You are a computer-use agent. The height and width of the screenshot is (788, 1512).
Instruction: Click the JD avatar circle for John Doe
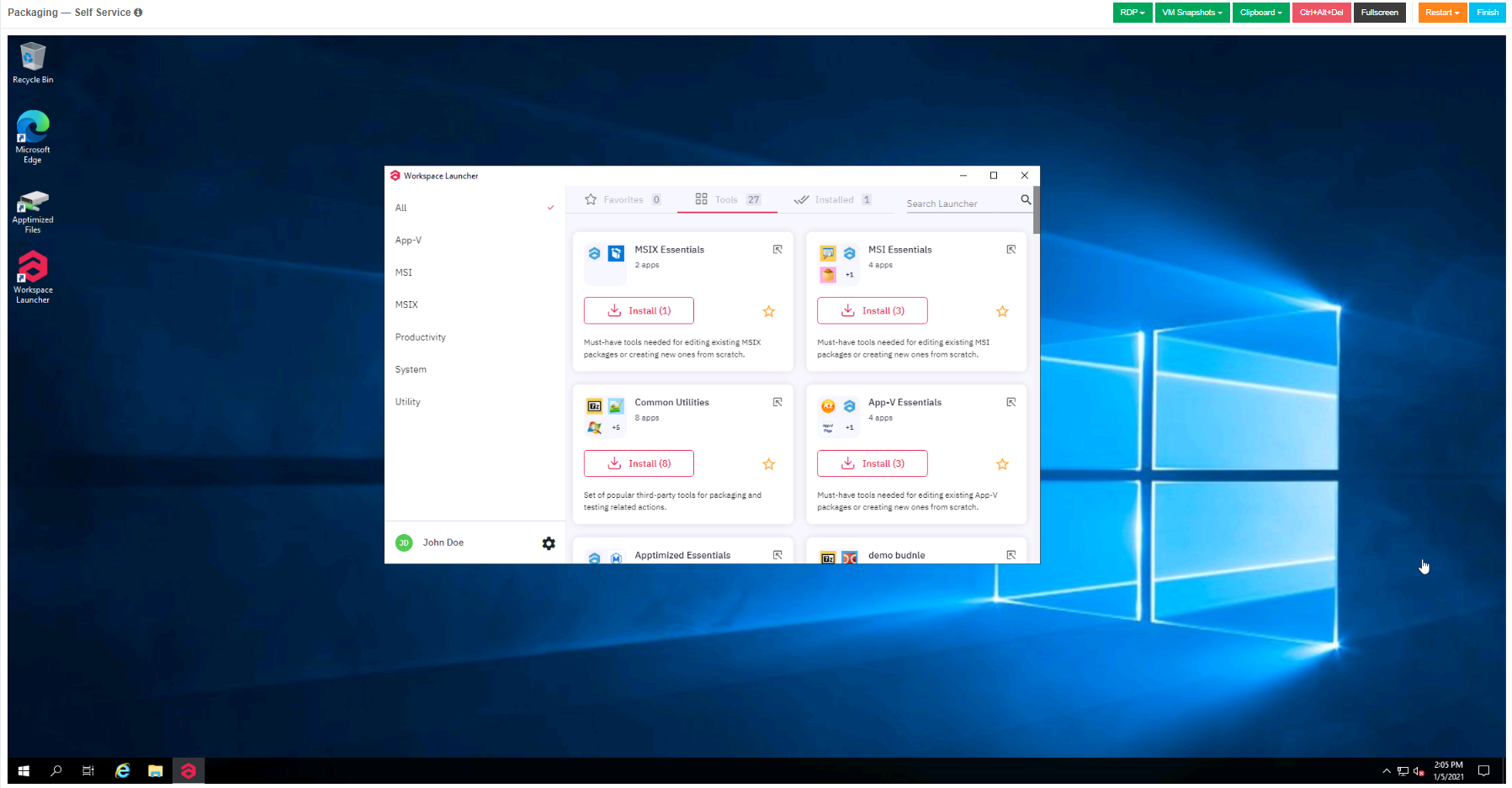tap(404, 542)
